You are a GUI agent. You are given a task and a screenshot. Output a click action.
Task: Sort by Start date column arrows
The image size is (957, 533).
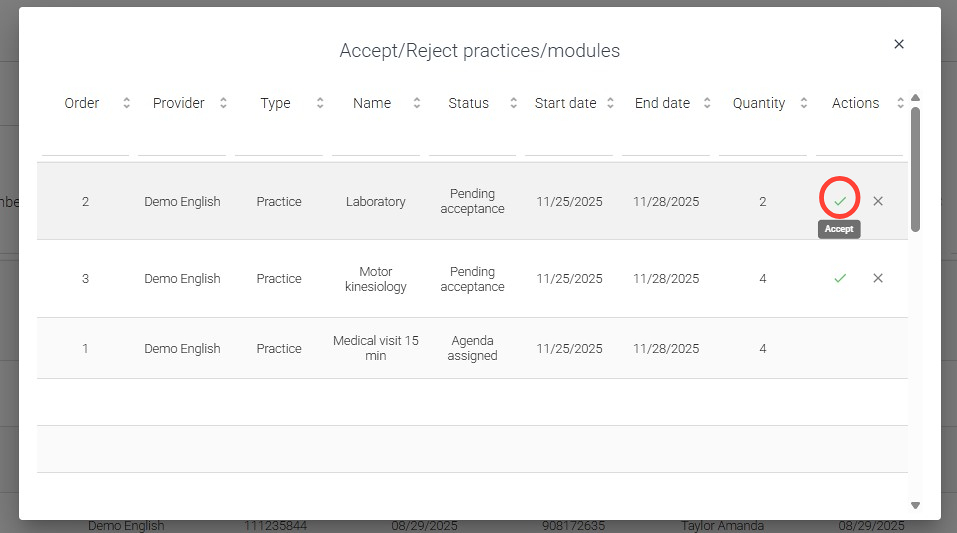[610, 103]
